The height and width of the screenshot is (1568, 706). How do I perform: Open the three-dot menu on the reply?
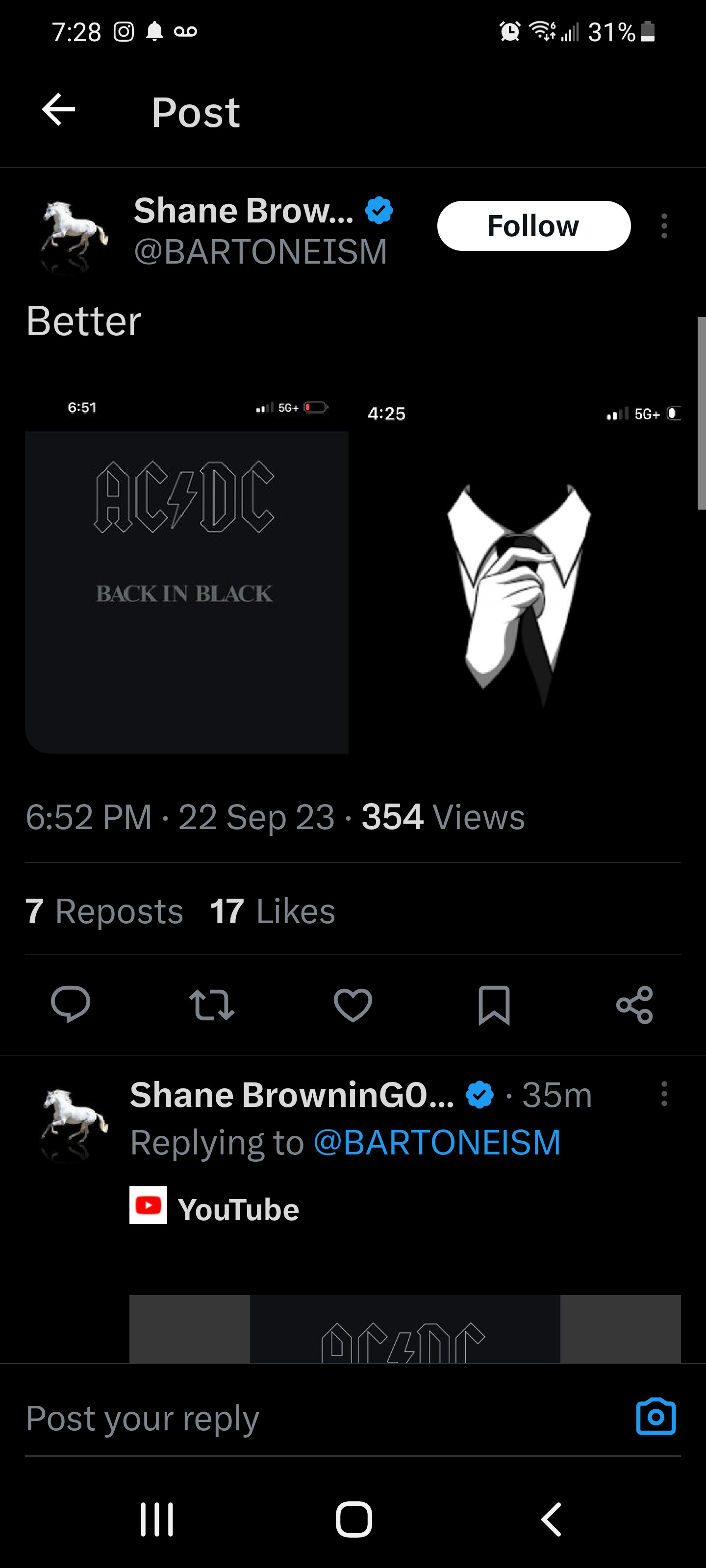(664, 1094)
